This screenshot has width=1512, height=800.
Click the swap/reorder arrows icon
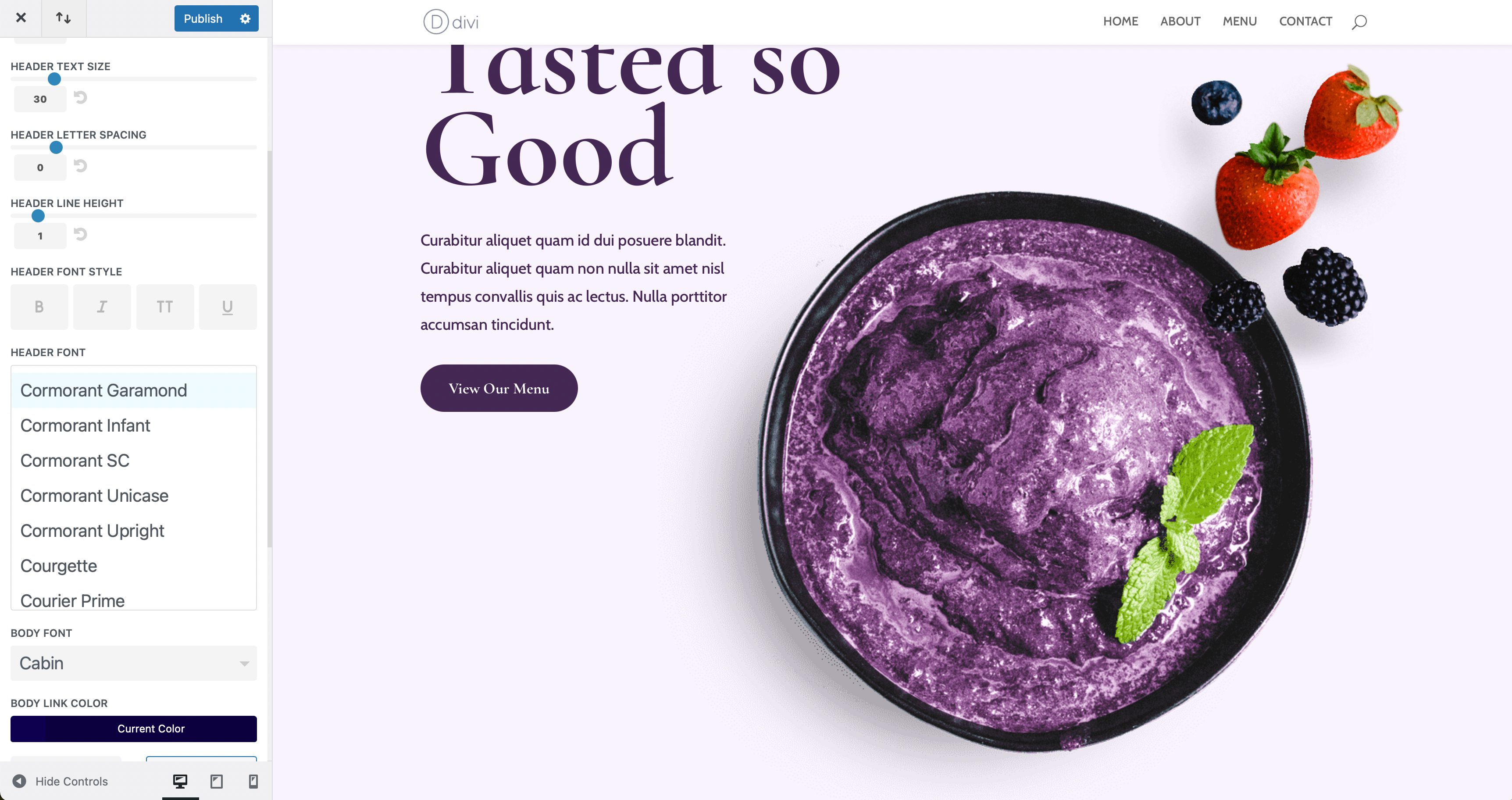(x=63, y=18)
